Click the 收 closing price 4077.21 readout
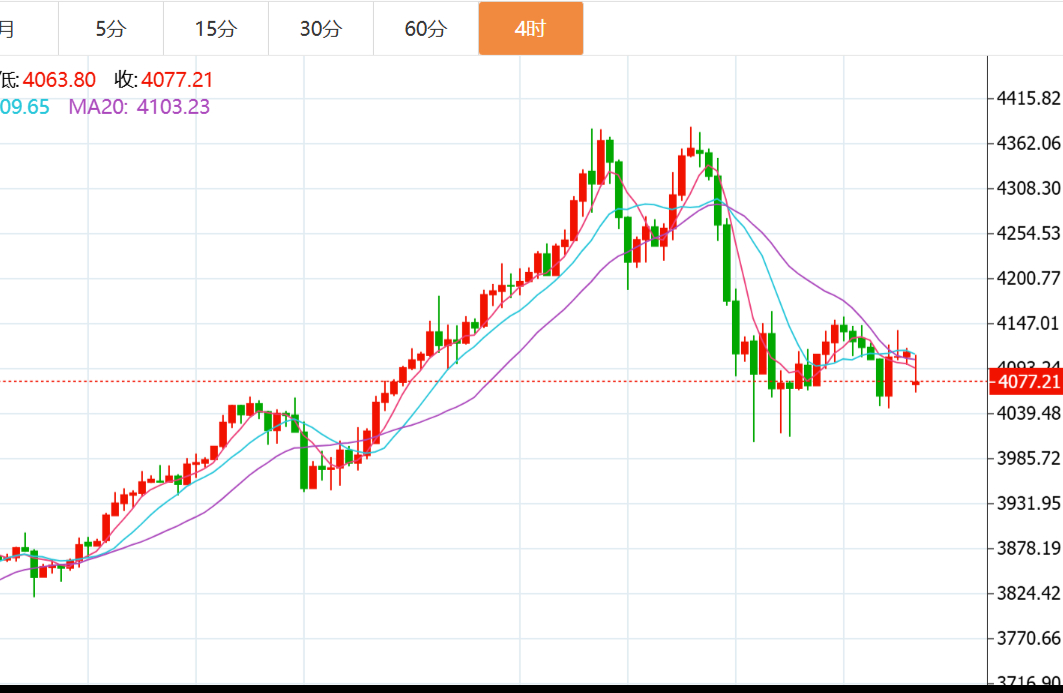This screenshot has height=693, width=1063. pyautogui.click(x=164, y=80)
